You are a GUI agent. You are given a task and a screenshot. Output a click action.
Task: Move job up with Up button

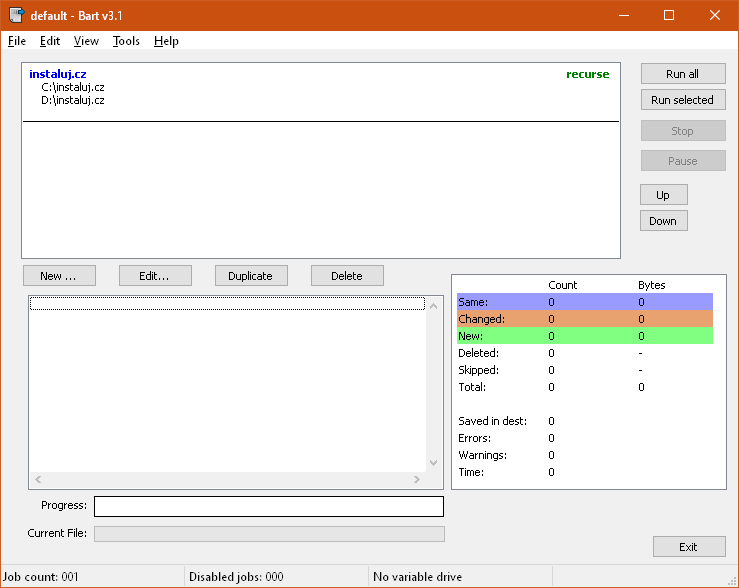point(663,195)
